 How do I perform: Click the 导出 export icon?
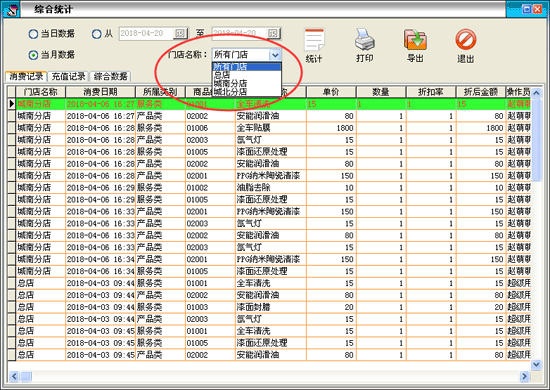(x=415, y=39)
